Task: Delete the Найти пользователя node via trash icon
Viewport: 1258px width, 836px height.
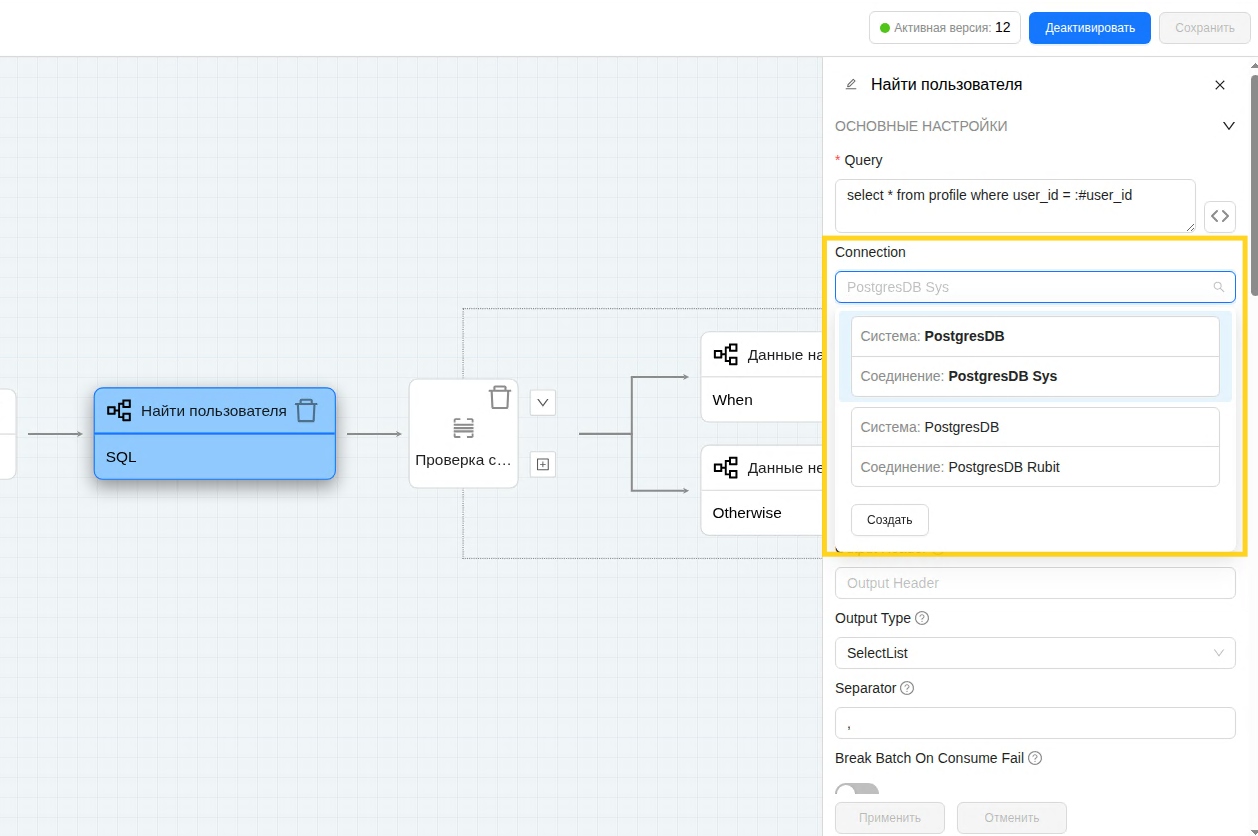Action: 306,410
